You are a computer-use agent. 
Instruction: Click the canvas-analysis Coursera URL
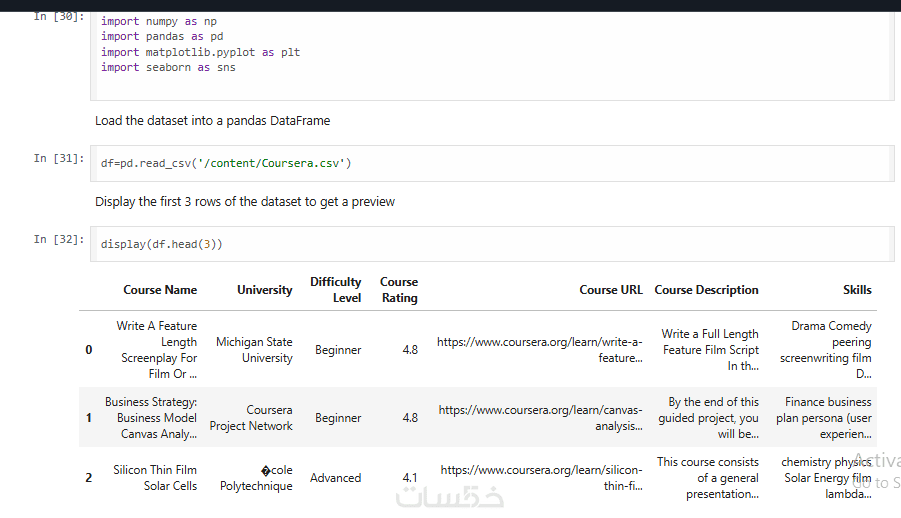click(540, 418)
